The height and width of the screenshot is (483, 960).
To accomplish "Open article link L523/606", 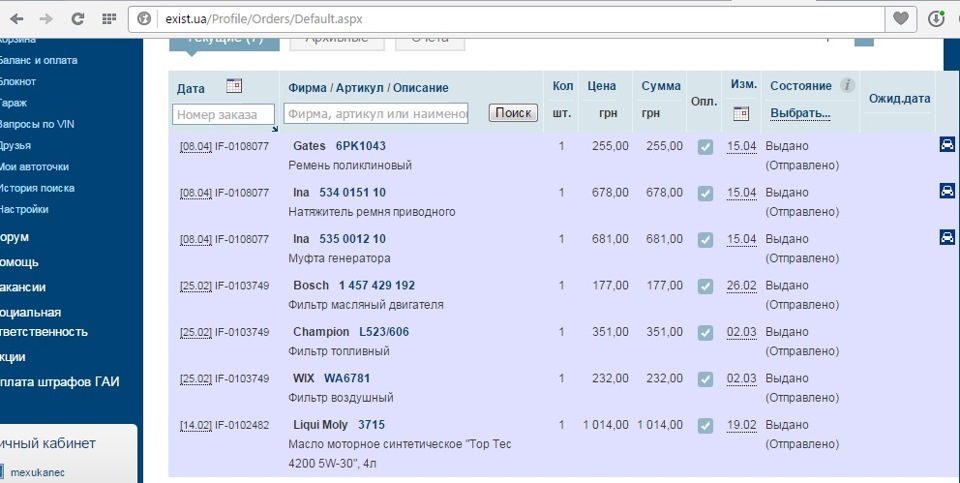I will tap(384, 332).
